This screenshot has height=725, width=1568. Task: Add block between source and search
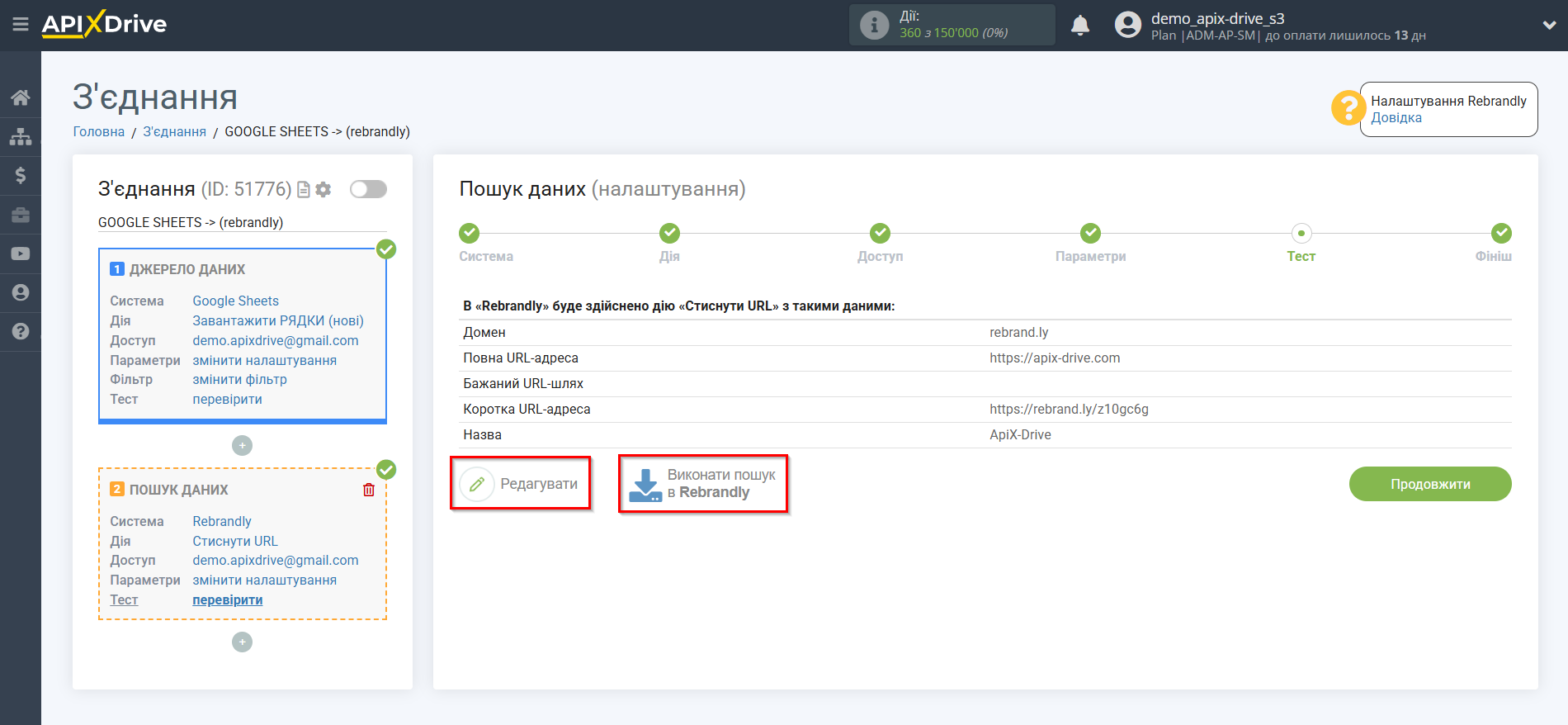click(x=242, y=446)
